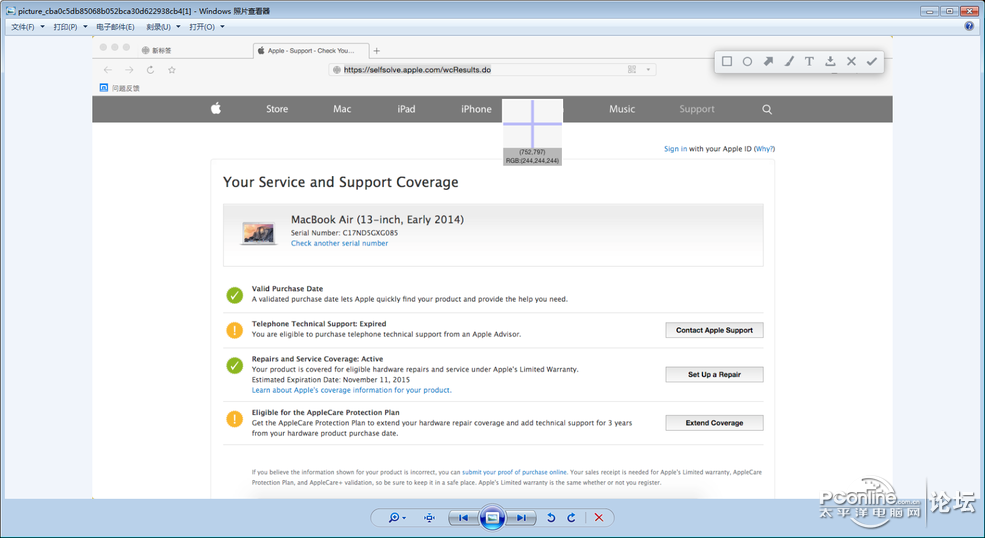Image resolution: width=985 pixels, height=538 pixels.
Task: Select the rectangle annotation tool
Action: tap(727, 61)
